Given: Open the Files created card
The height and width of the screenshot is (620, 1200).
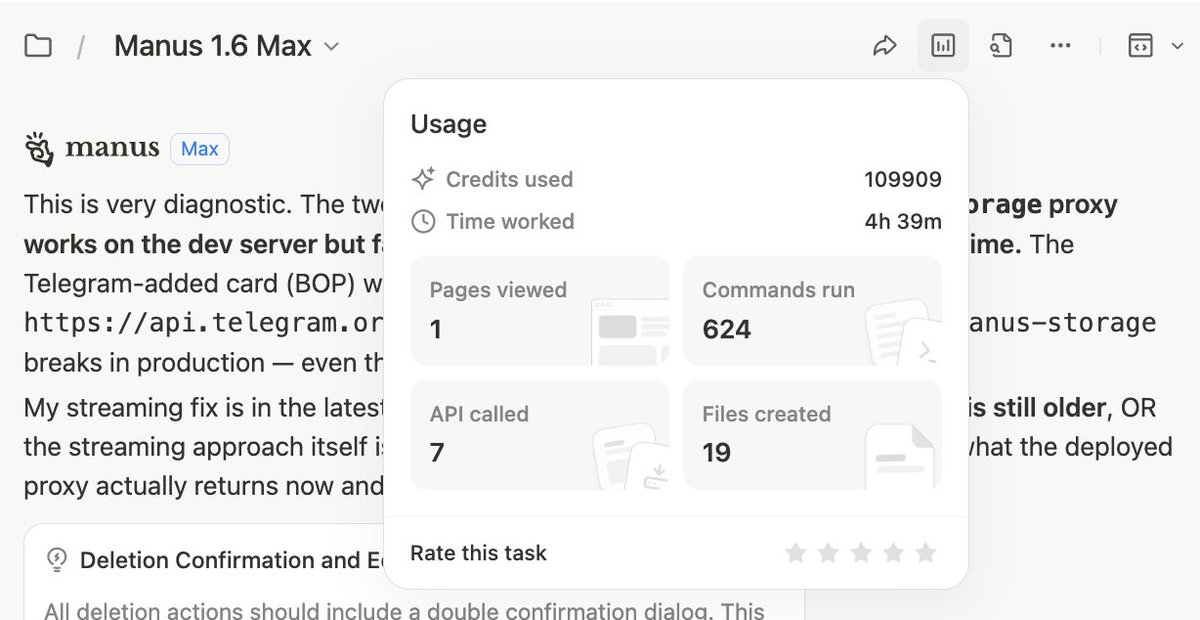Looking at the screenshot, I should pyautogui.click(x=812, y=435).
